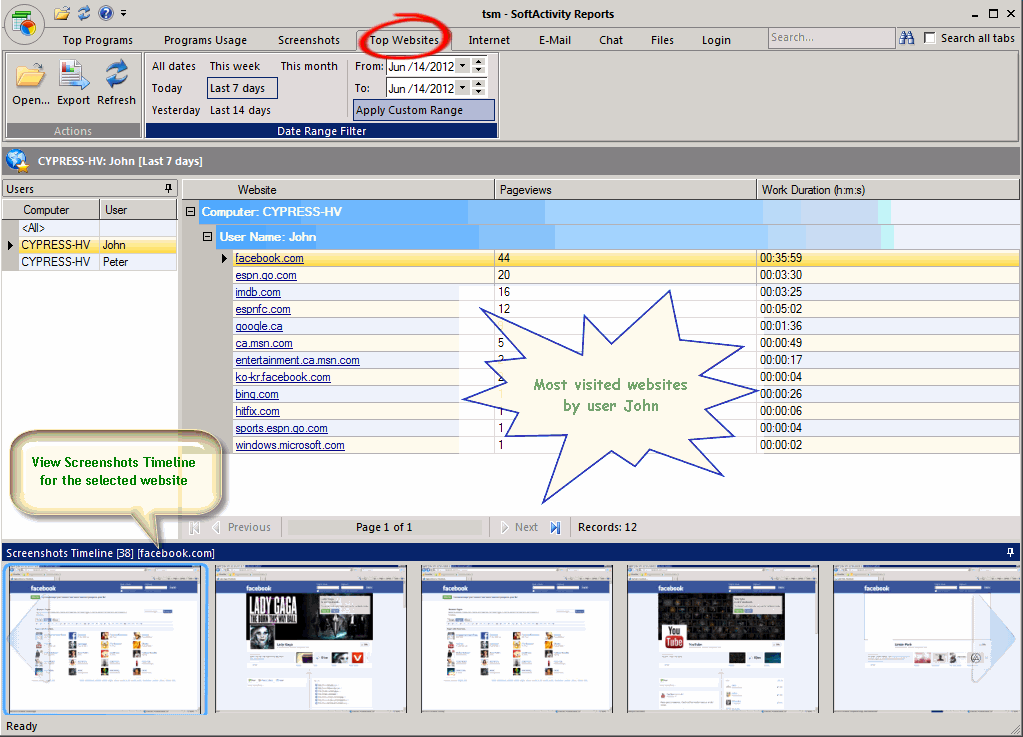Click the quick access refresh arrows icon

pos(84,13)
